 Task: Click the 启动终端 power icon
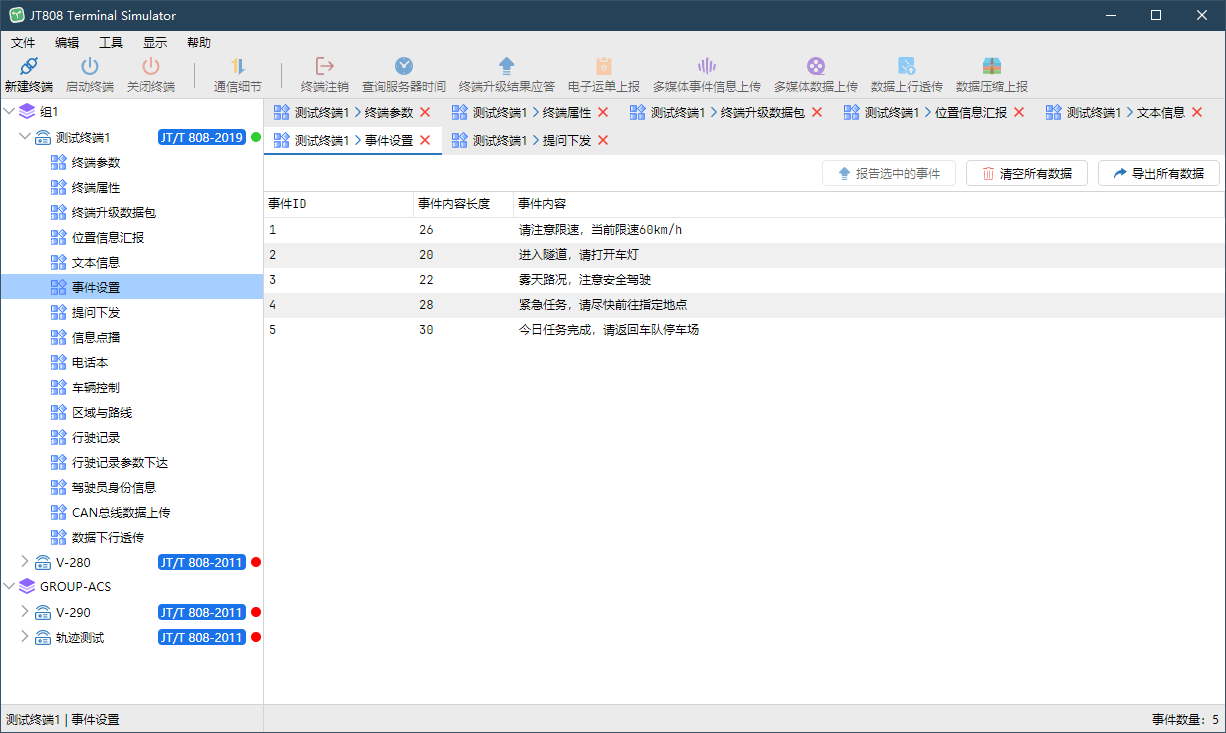tap(90, 67)
